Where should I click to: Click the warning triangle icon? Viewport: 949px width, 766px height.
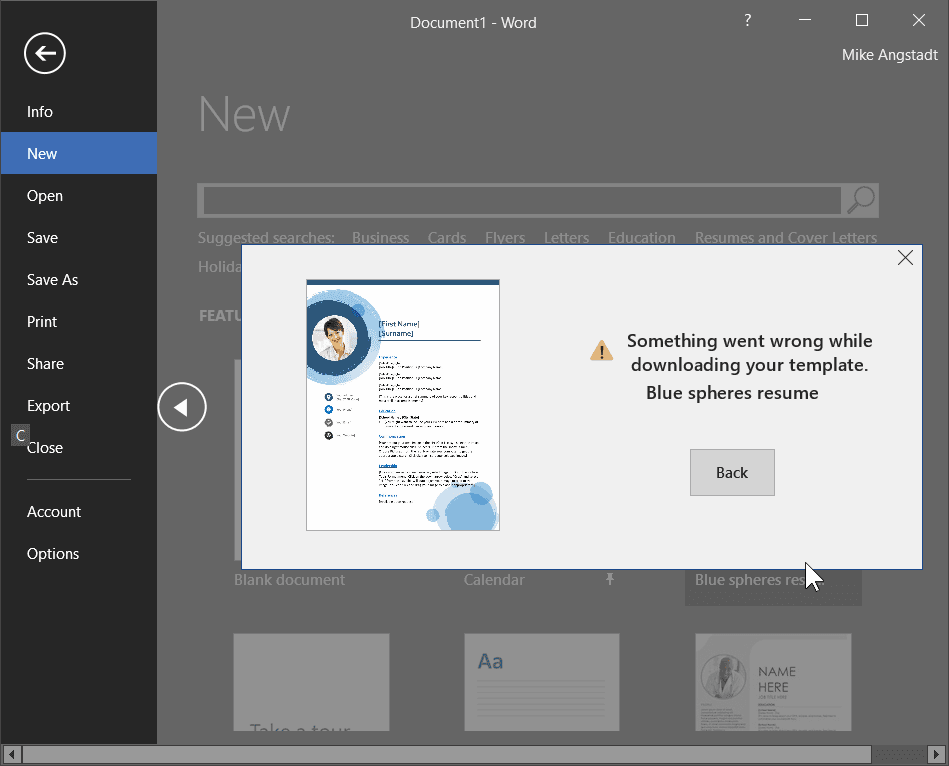(x=601, y=350)
